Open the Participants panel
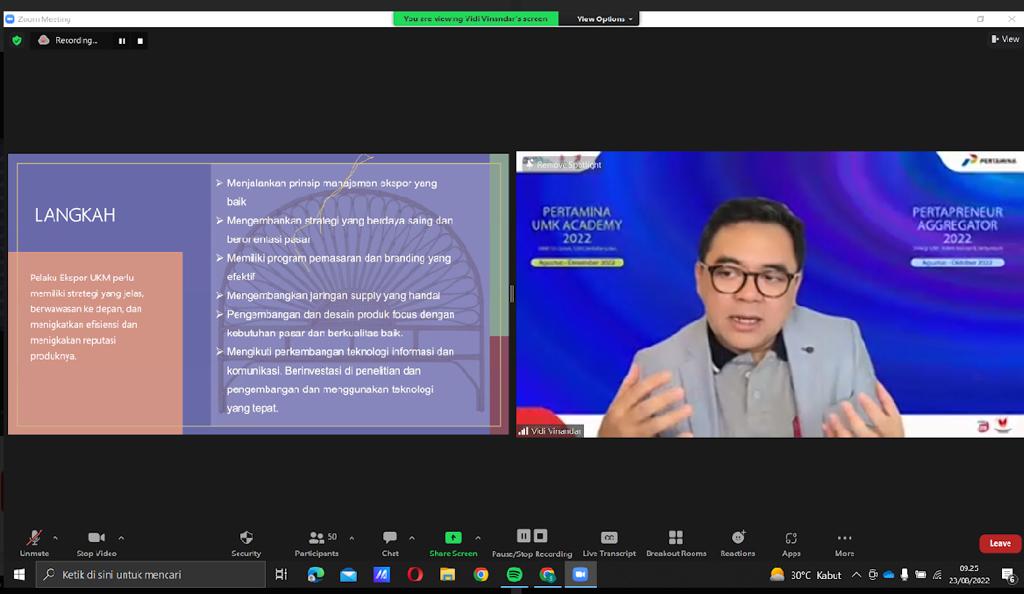This screenshot has height=594, width=1024. [316, 542]
